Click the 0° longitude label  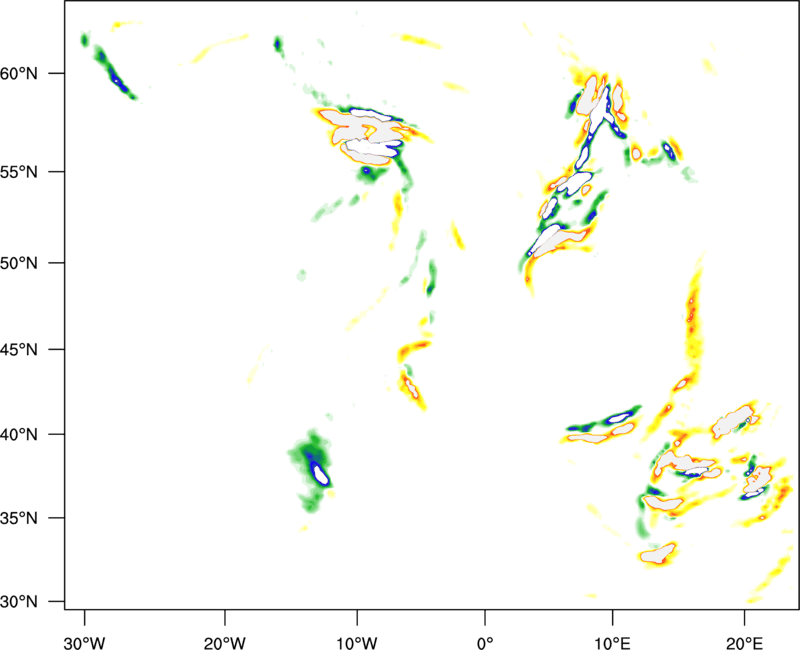pyautogui.click(x=485, y=643)
